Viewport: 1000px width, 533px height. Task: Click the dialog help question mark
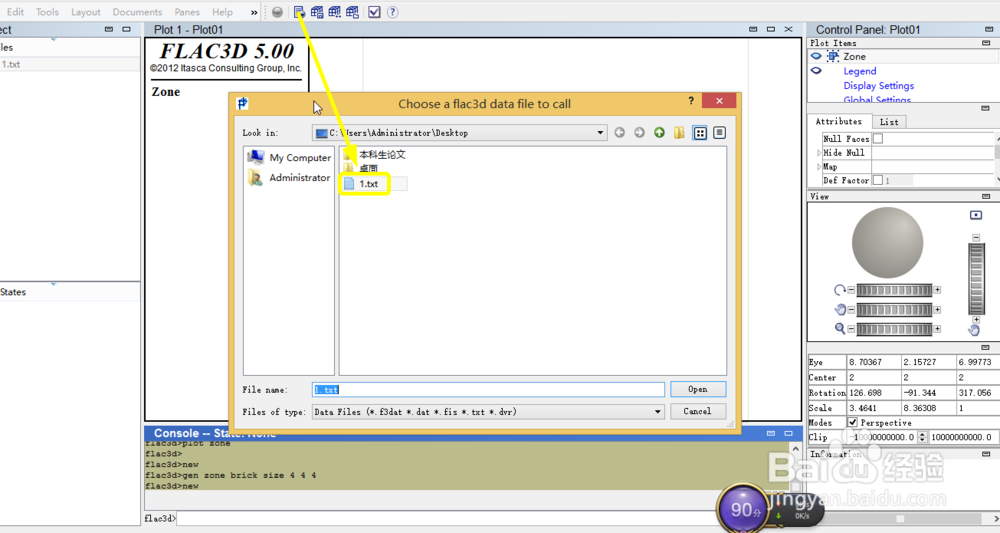coord(691,101)
